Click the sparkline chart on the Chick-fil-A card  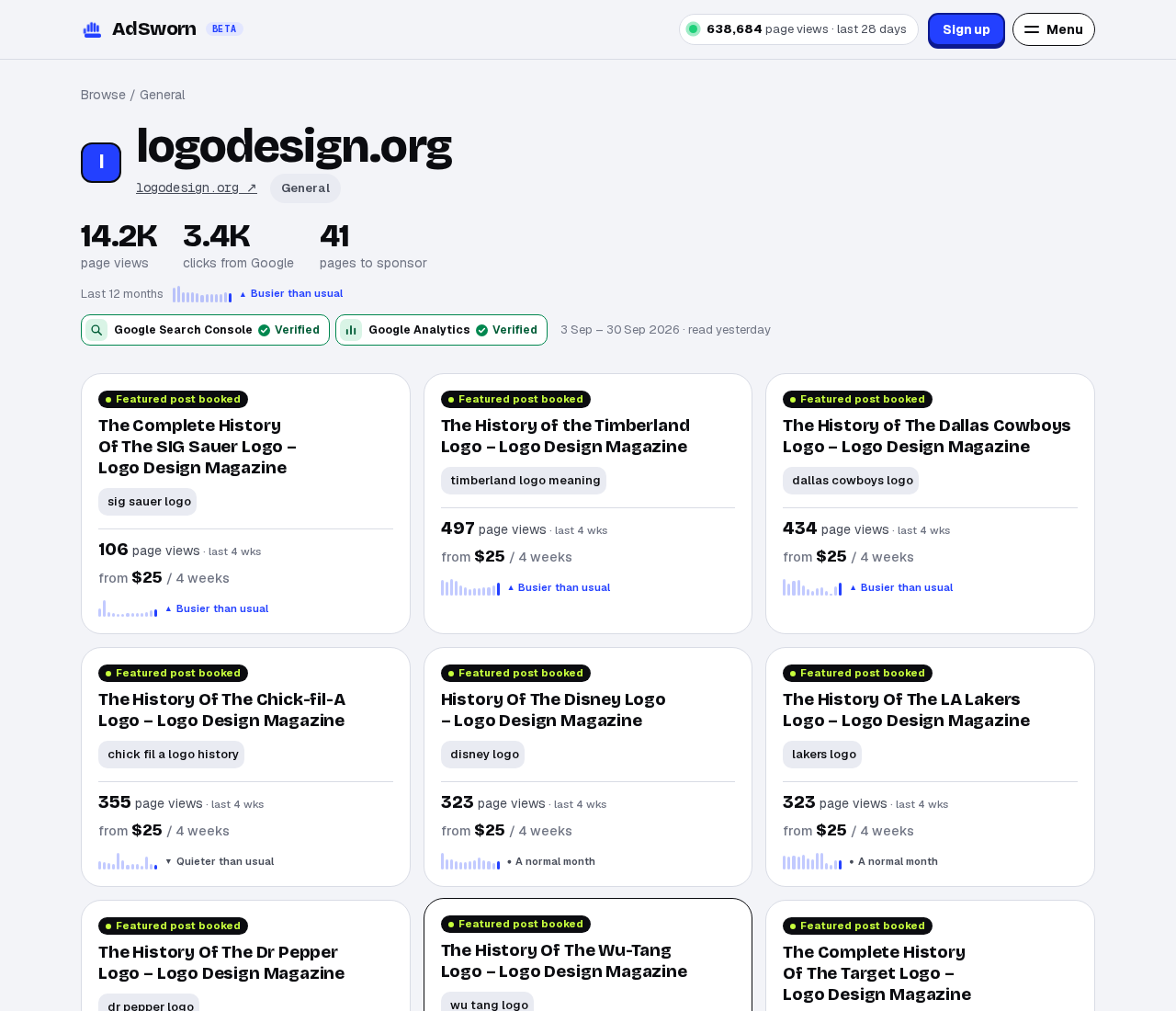coord(128,861)
